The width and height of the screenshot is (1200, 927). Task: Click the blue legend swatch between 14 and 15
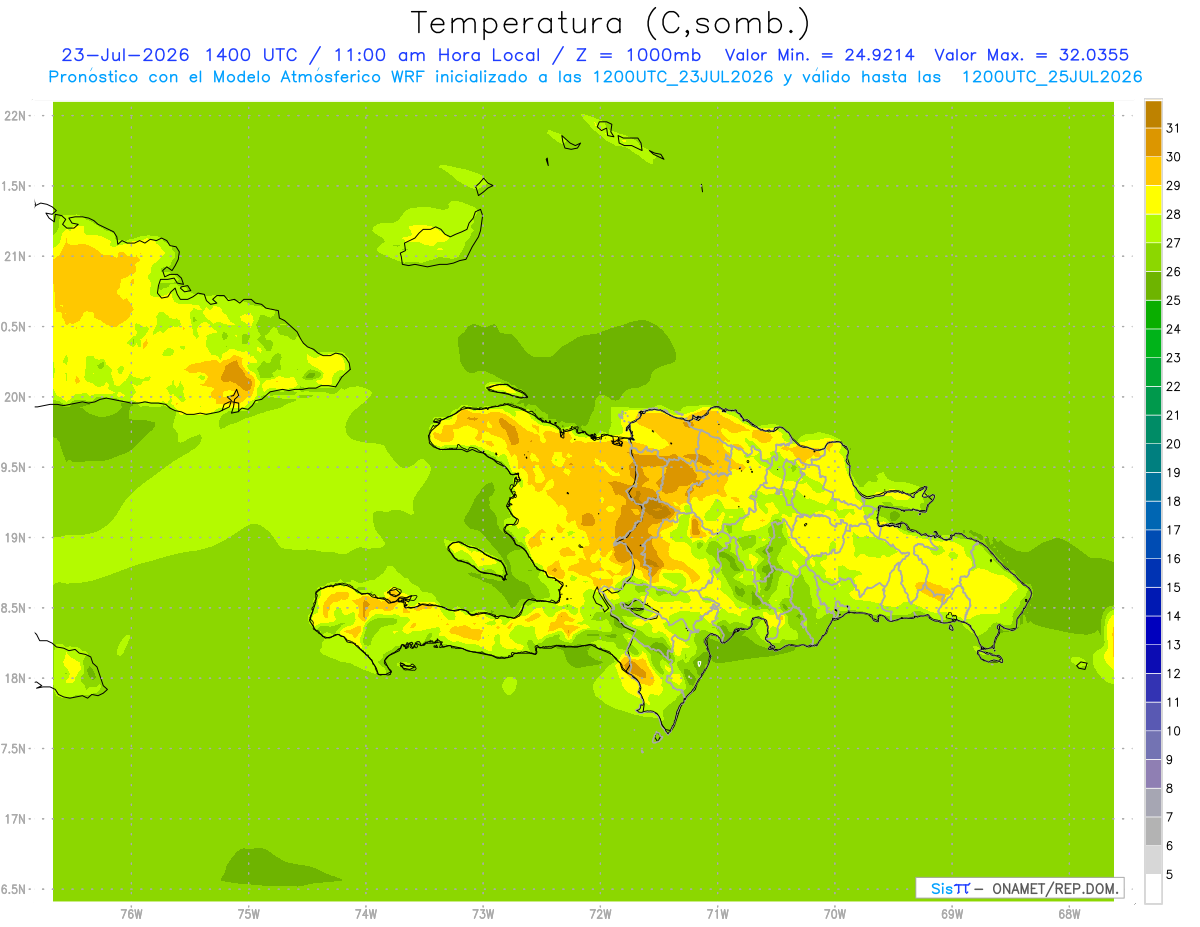[x=1153, y=602]
